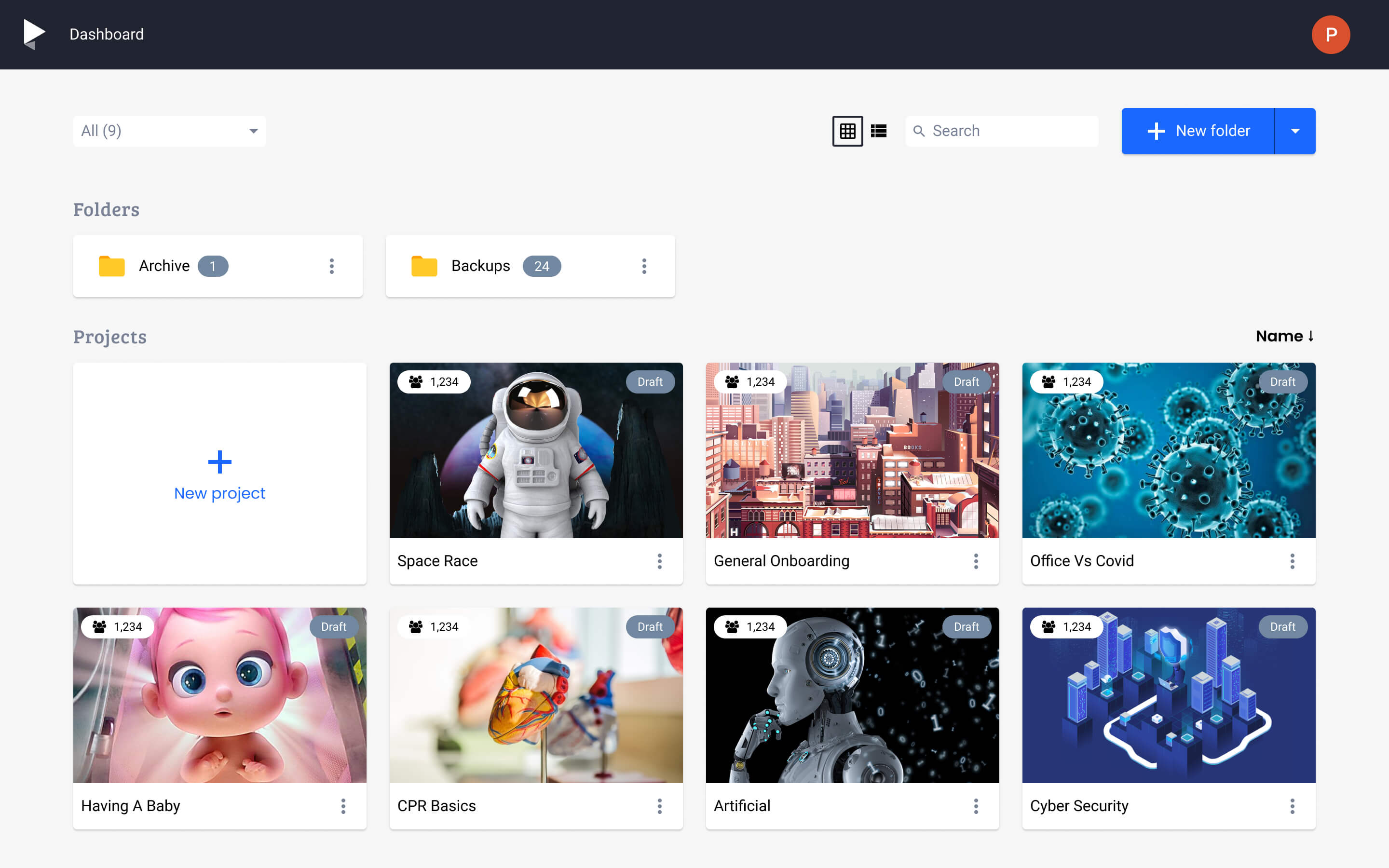Open Having A Baby options menu
The width and height of the screenshot is (1389, 868).
[x=343, y=806]
